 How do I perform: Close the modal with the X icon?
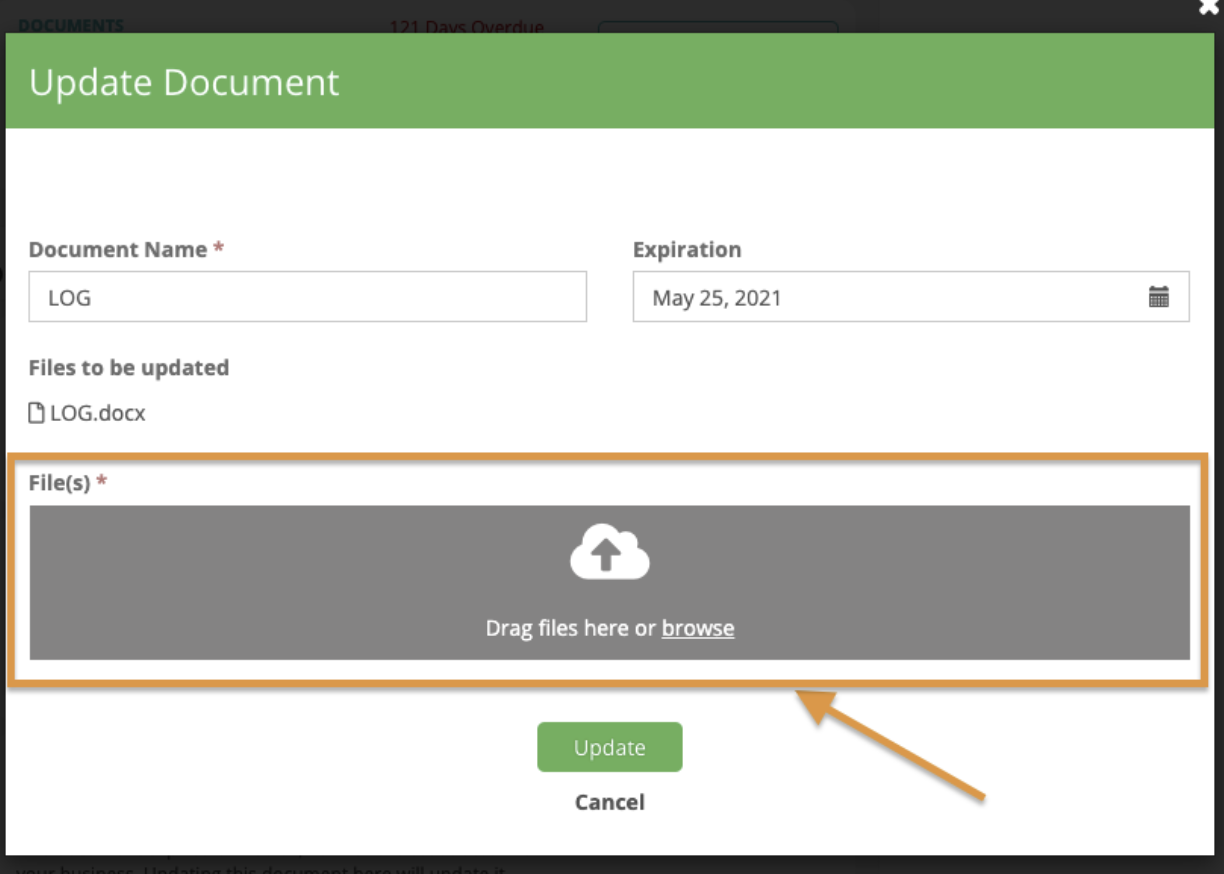pyautogui.click(x=1207, y=8)
